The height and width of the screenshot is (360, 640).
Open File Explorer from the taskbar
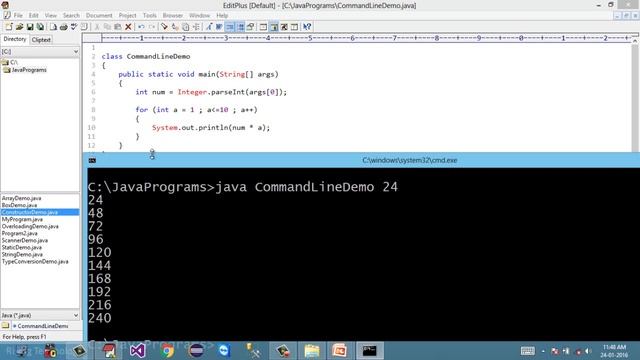coord(312,351)
